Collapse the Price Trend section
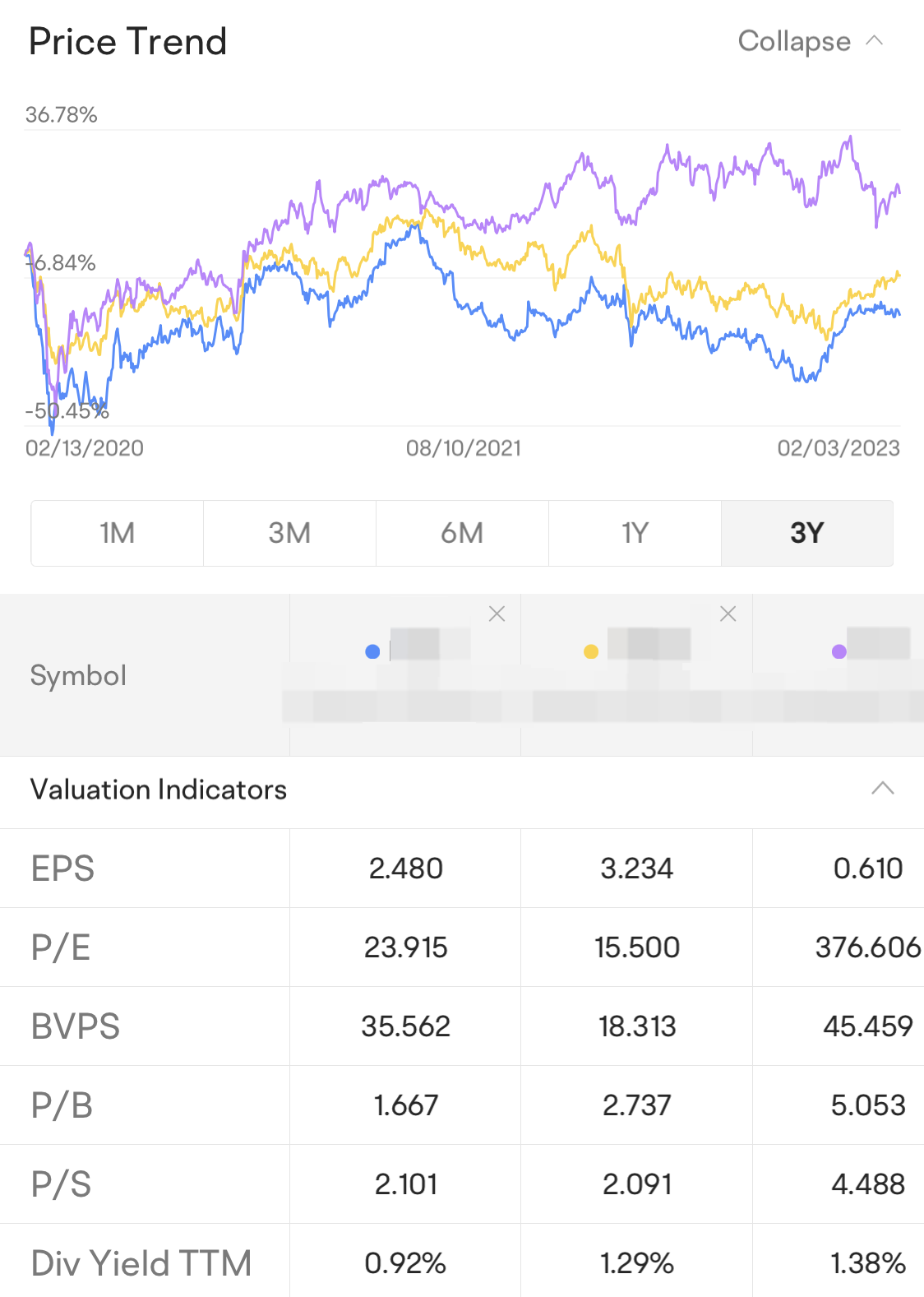Viewport: 924px width, 1297px height. pos(810,41)
